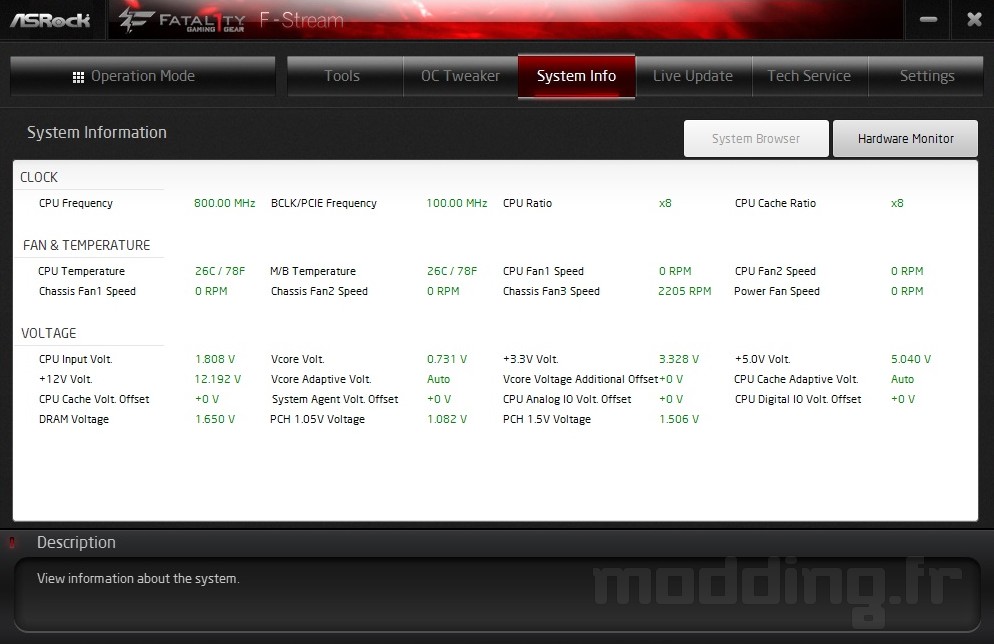Minimize the F-Stream window
This screenshot has height=644, width=994.
pos(929,20)
